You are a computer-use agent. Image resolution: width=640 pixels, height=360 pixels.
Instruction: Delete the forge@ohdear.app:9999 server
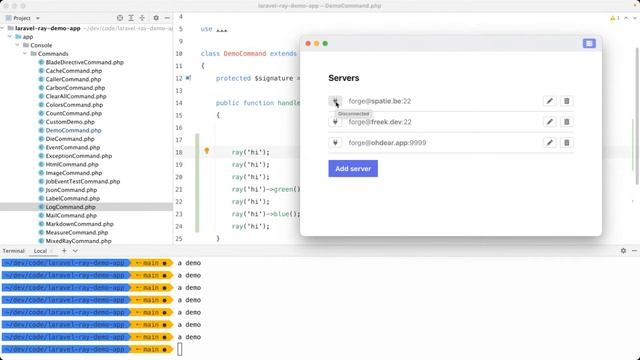click(567, 142)
